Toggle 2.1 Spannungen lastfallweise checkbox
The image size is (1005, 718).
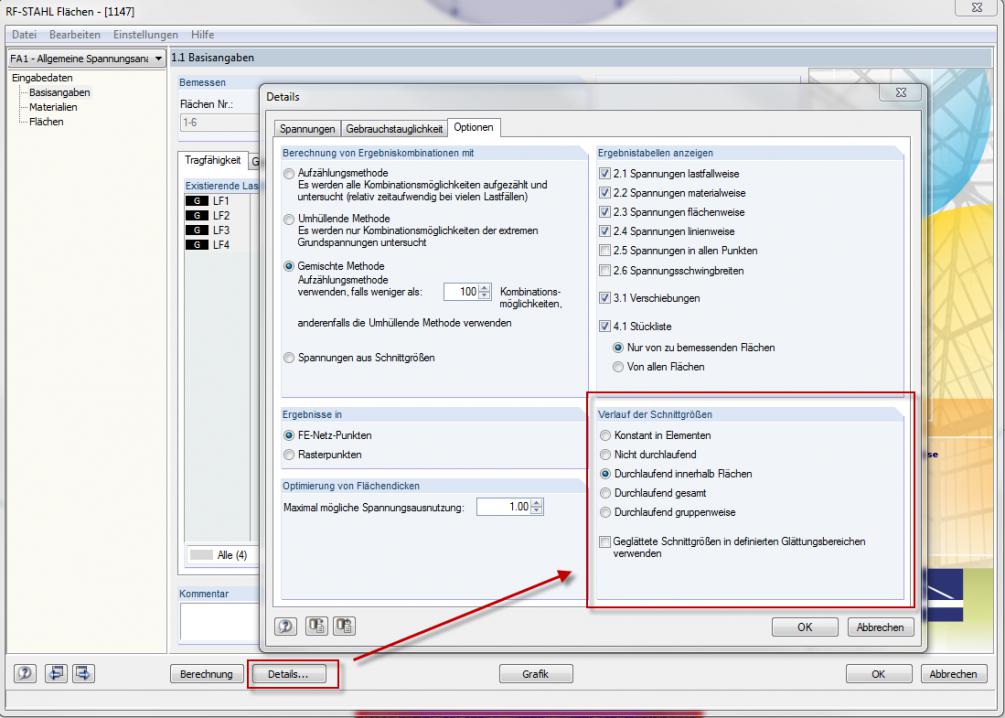tap(604, 174)
